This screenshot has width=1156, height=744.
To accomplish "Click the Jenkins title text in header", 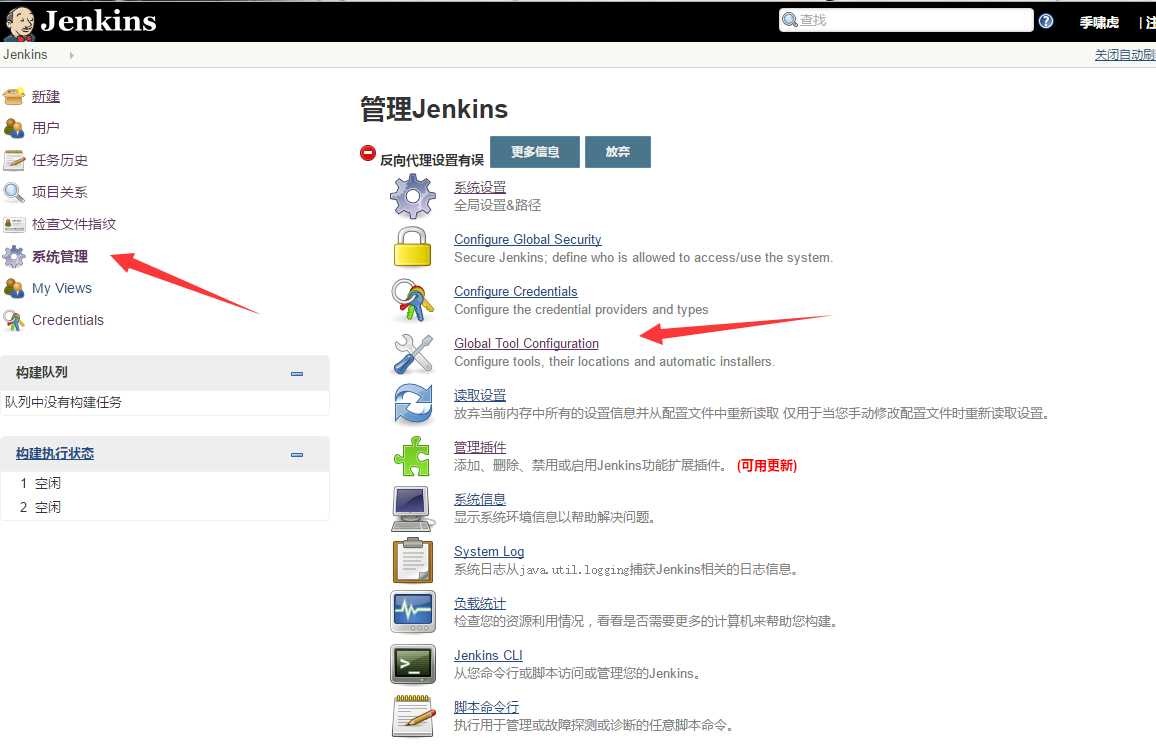I will click(98, 21).
